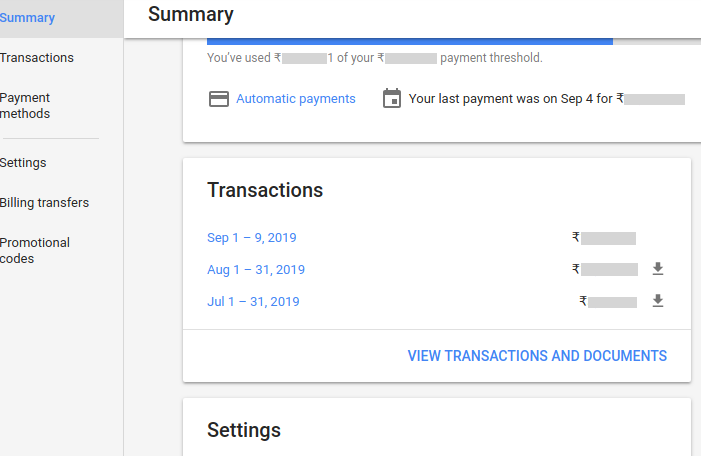Click View Transactions and Documents
This screenshot has width=701, height=456.
[537, 356]
